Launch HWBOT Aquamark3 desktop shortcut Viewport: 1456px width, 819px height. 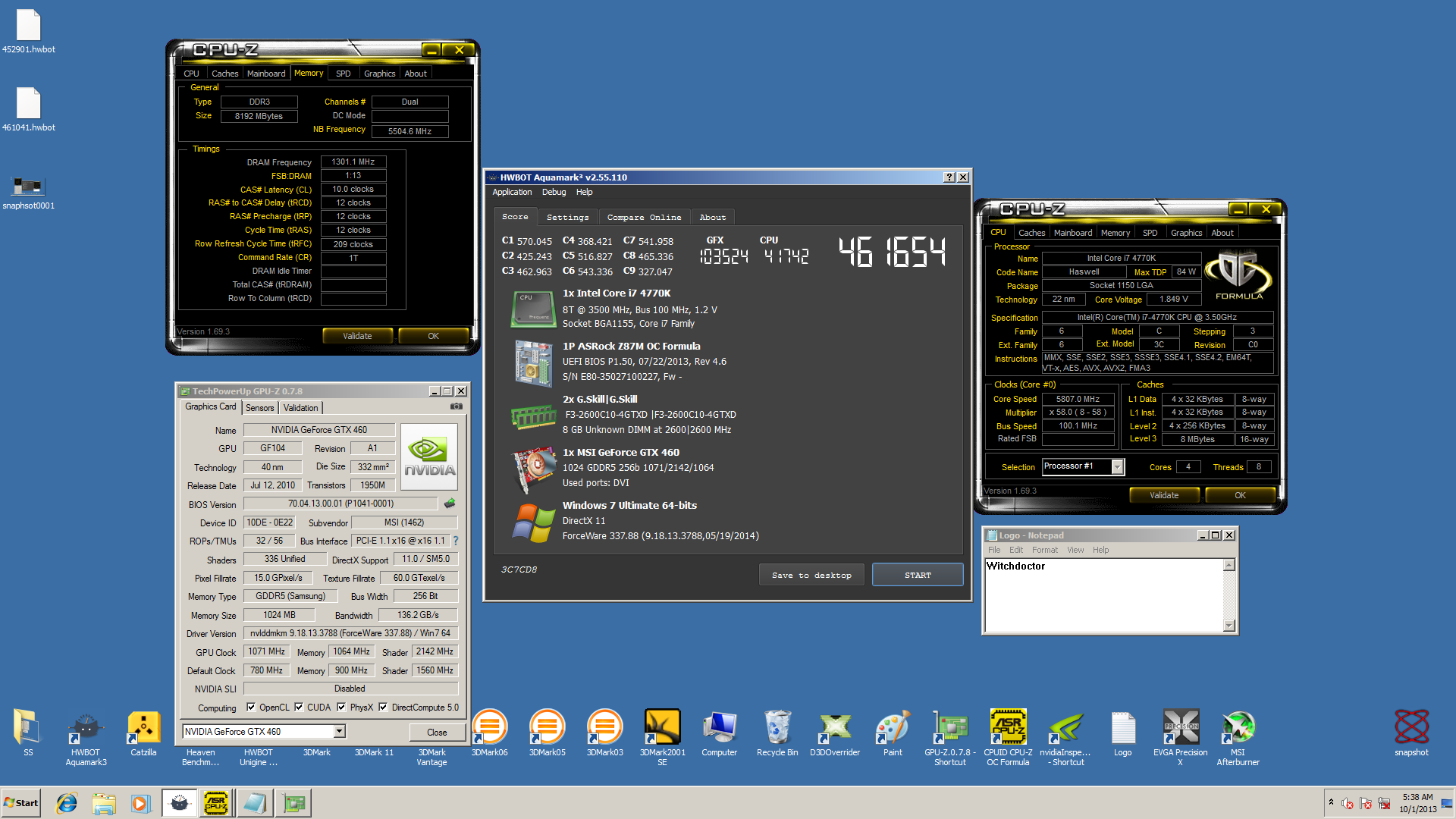[x=86, y=737]
